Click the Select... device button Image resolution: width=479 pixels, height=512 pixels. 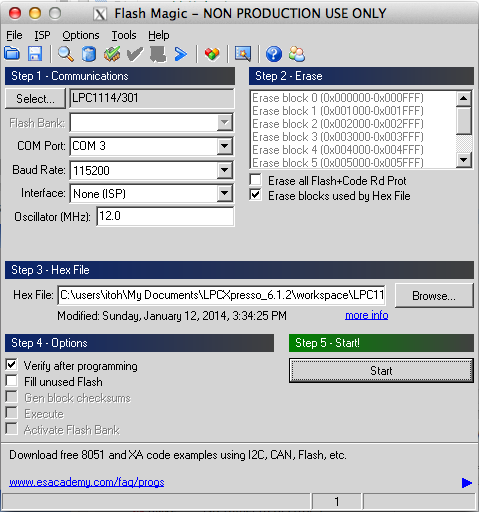coord(35,99)
